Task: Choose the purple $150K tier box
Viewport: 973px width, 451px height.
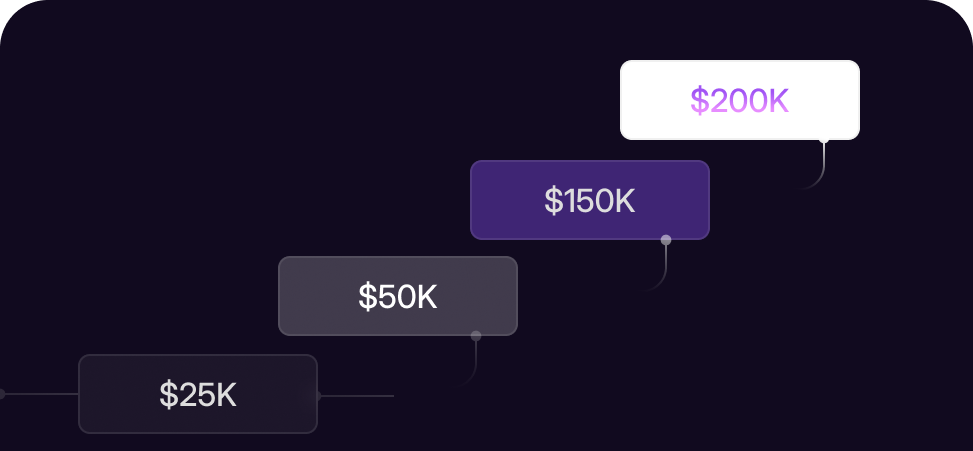Action: pos(590,200)
